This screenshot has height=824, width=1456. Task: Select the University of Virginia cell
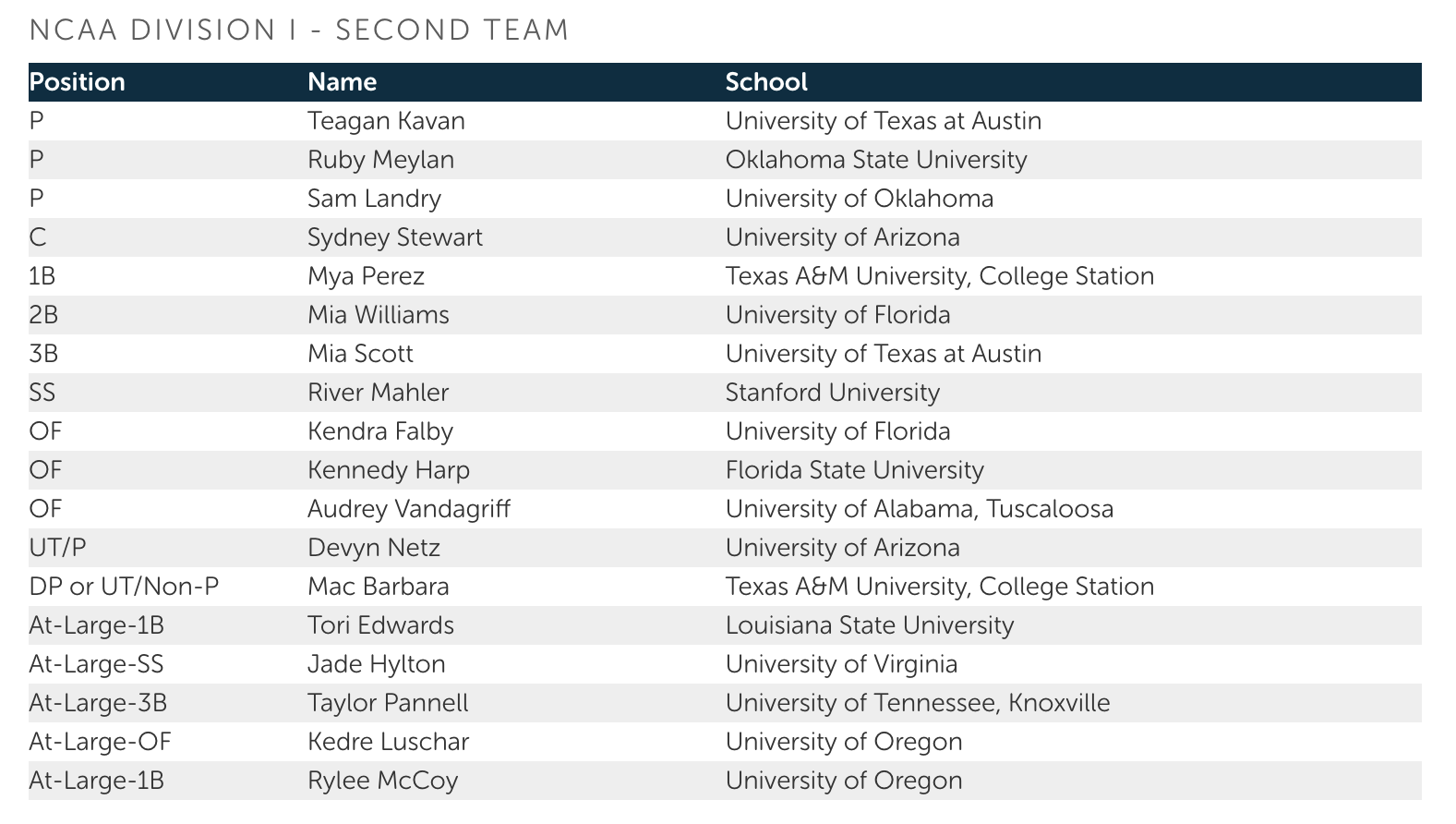click(841, 664)
